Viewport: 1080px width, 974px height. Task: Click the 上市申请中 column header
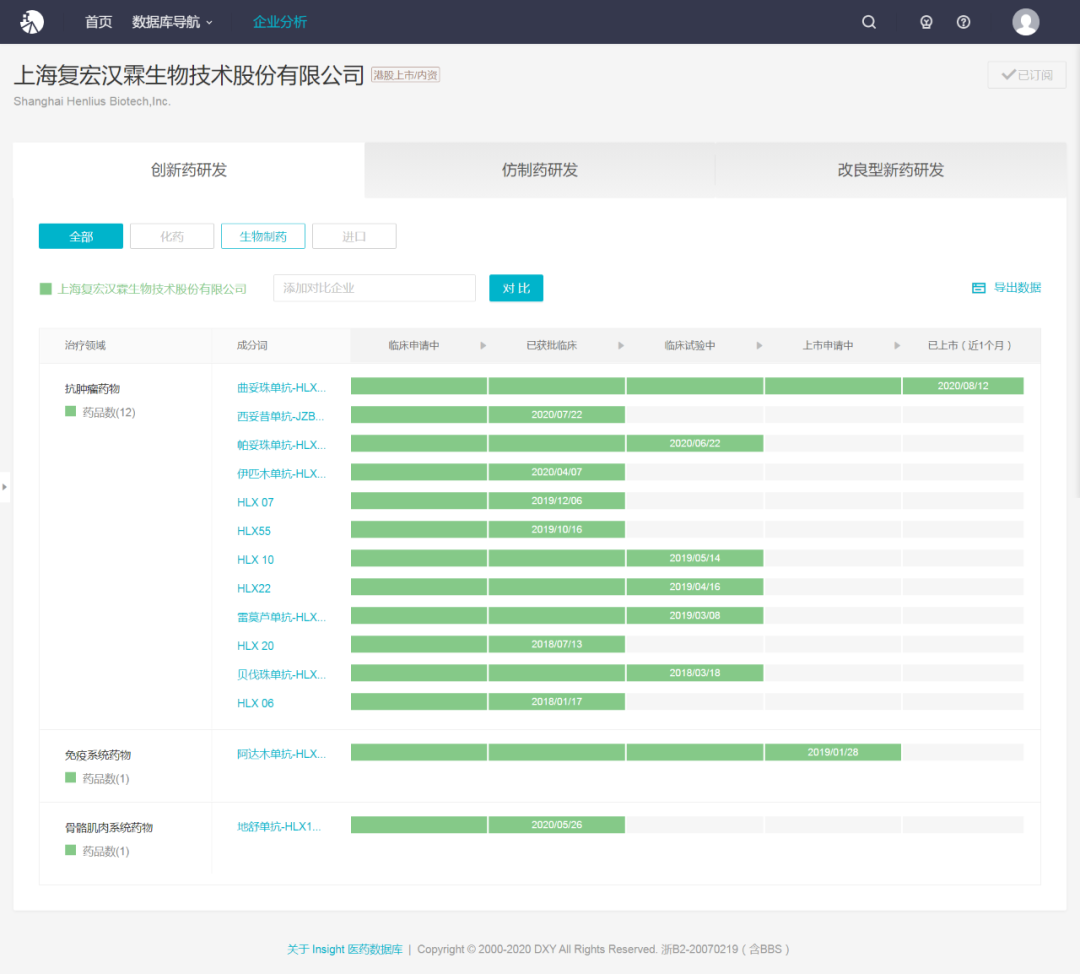[x=828, y=346]
